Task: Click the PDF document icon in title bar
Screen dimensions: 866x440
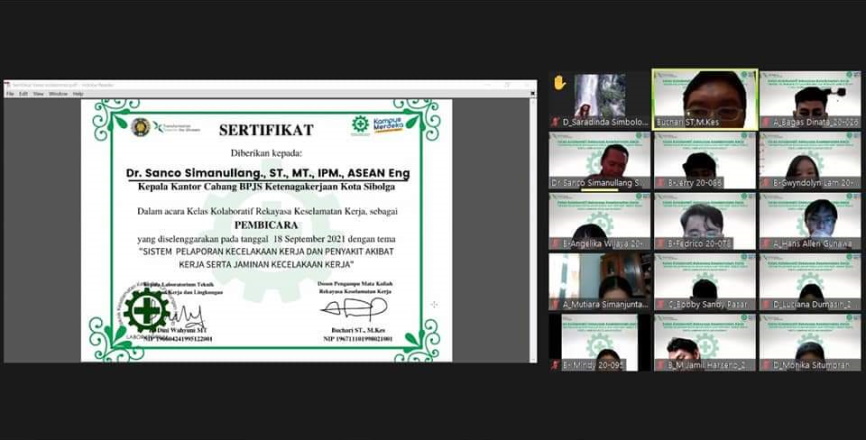Action: [x=6, y=85]
